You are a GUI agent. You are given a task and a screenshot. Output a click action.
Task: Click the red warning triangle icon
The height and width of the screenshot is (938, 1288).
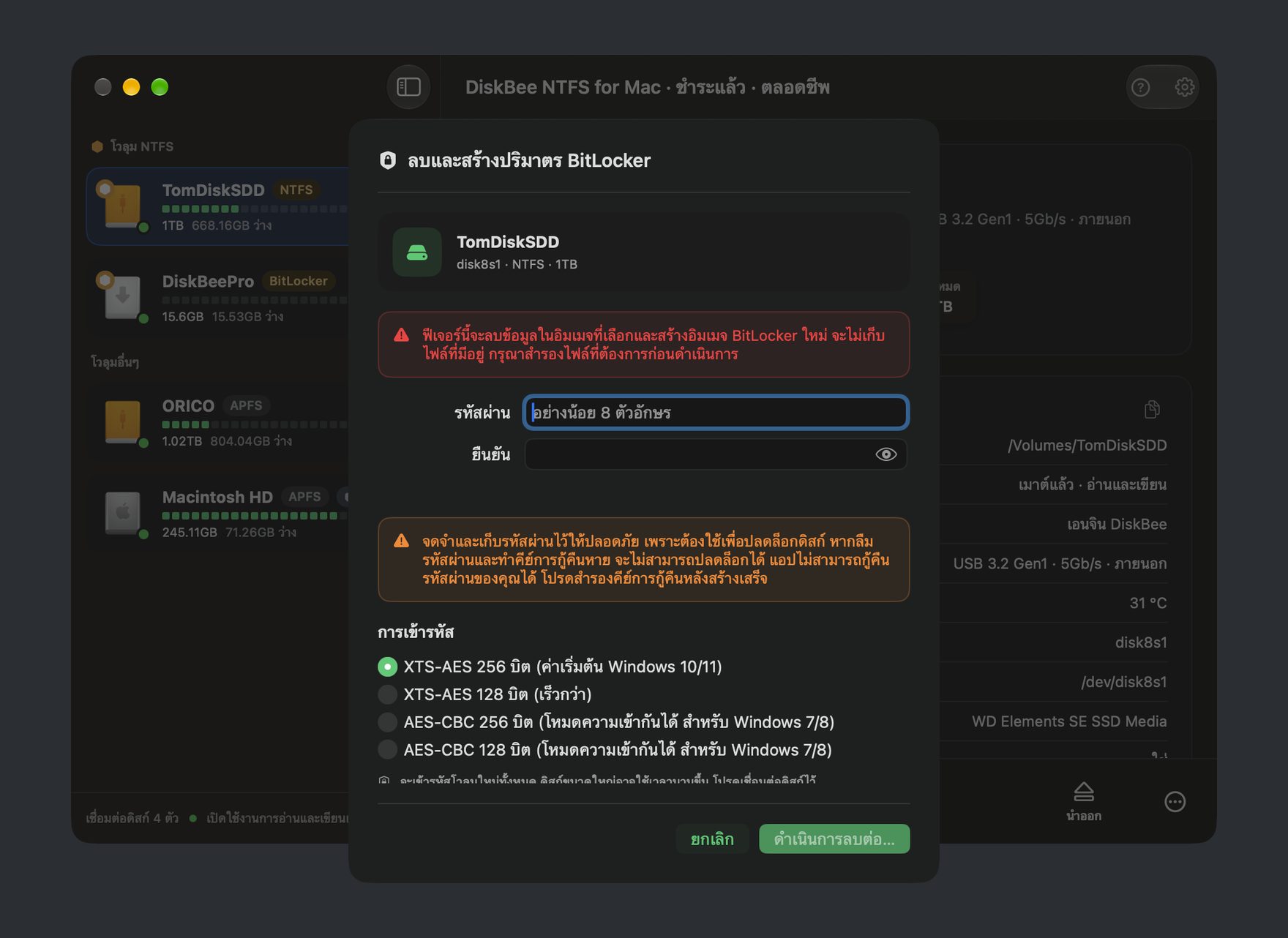[401, 335]
